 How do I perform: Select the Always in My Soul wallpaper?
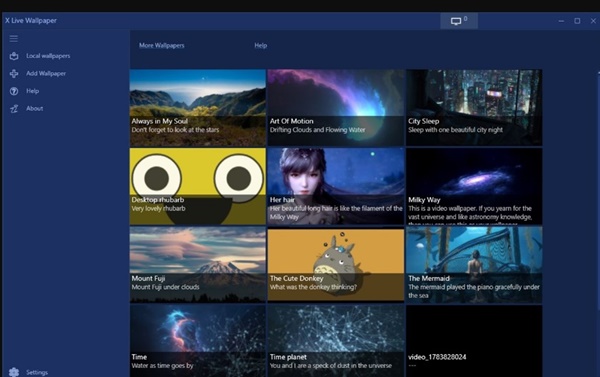(198, 108)
